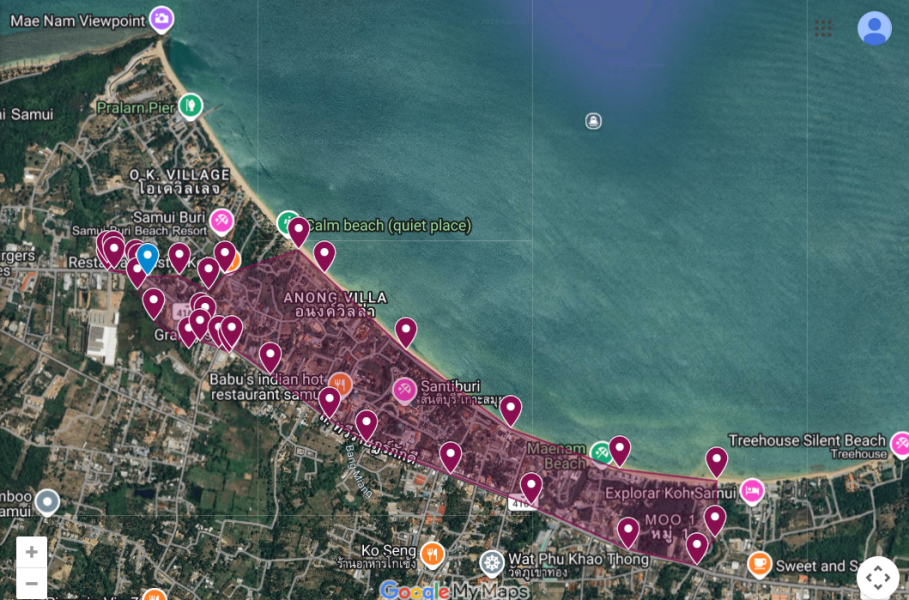Select the blue pin marker on map

click(x=147, y=256)
